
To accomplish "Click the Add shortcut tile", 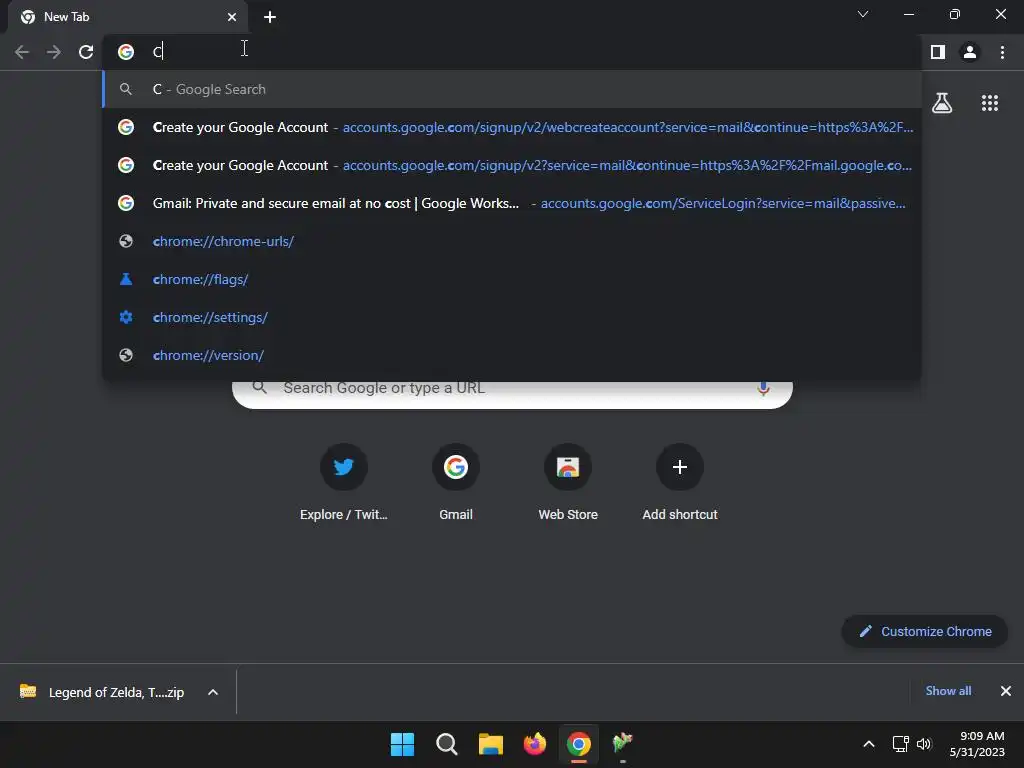I will click(680, 482).
